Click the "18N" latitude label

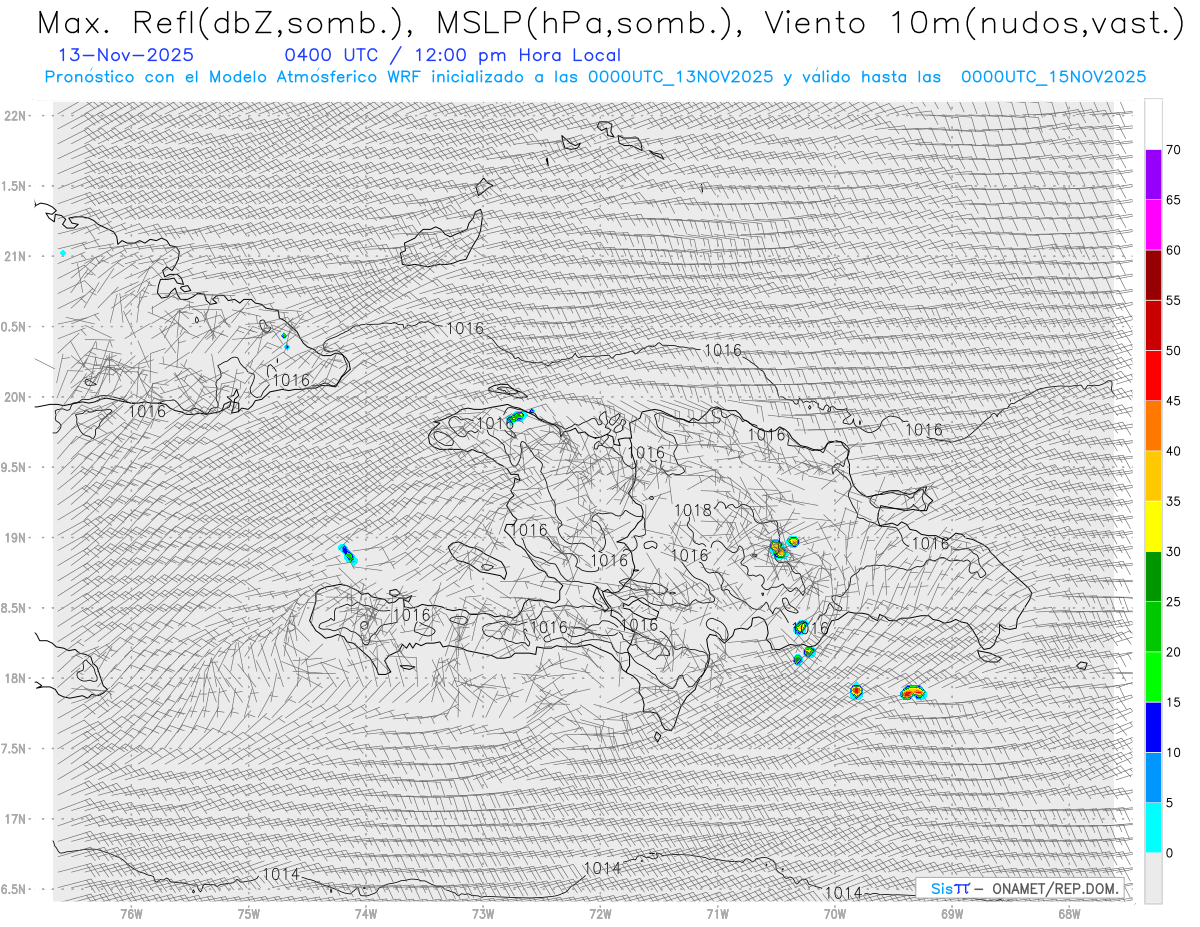pos(14,678)
